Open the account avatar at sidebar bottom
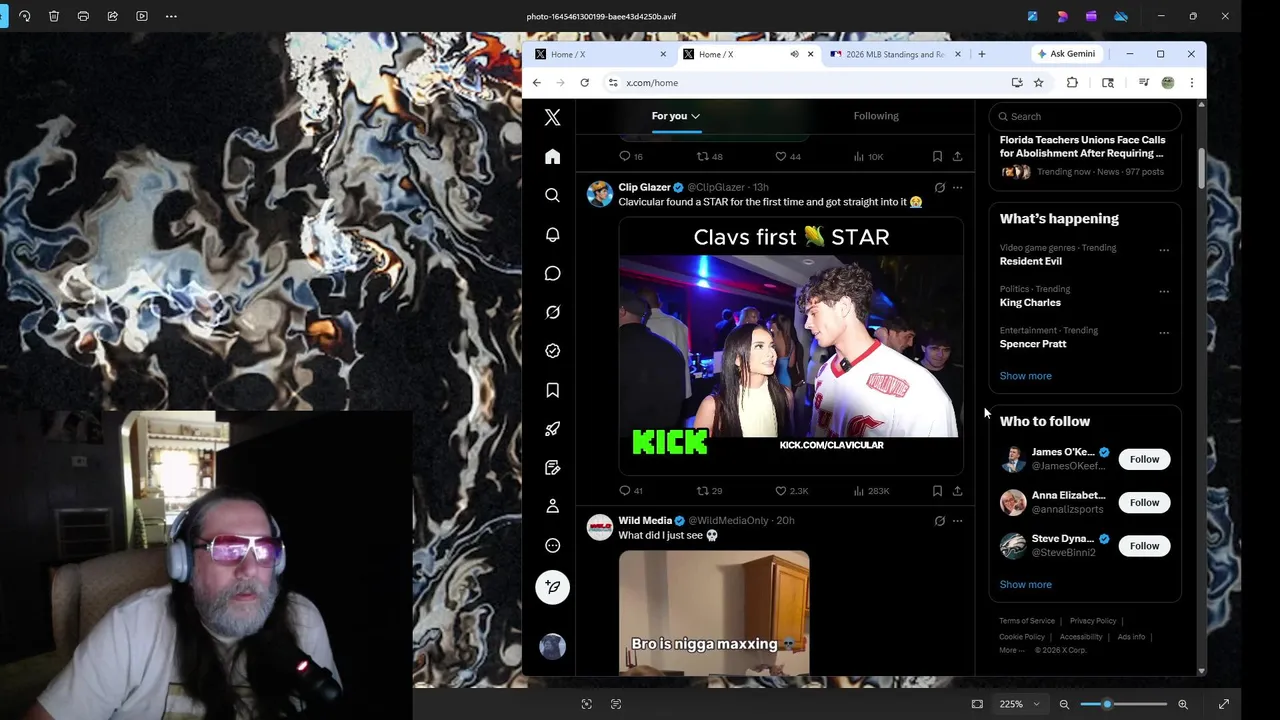Screen dimensions: 1280x720 pos(552,646)
